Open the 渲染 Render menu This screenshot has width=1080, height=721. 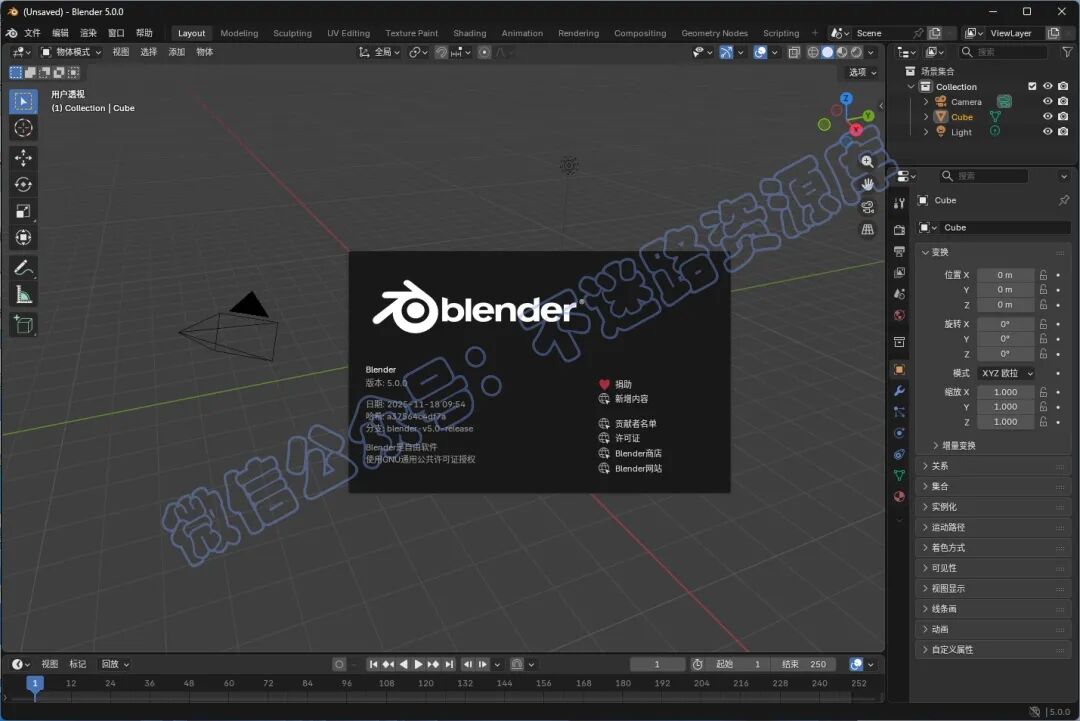(88, 33)
